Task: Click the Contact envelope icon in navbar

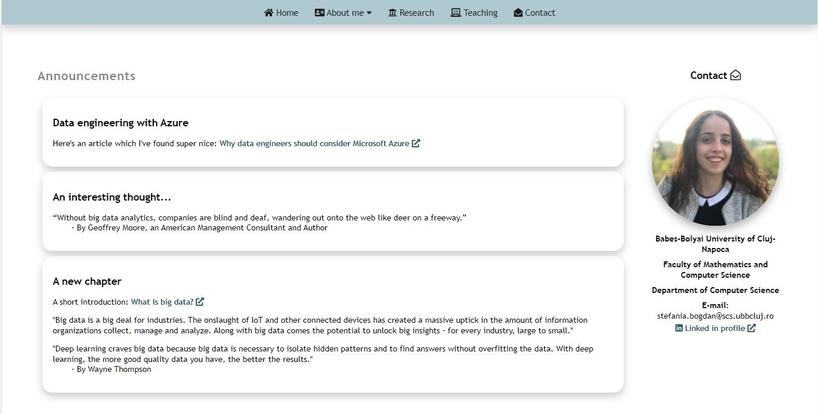Action: pos(518,13)
